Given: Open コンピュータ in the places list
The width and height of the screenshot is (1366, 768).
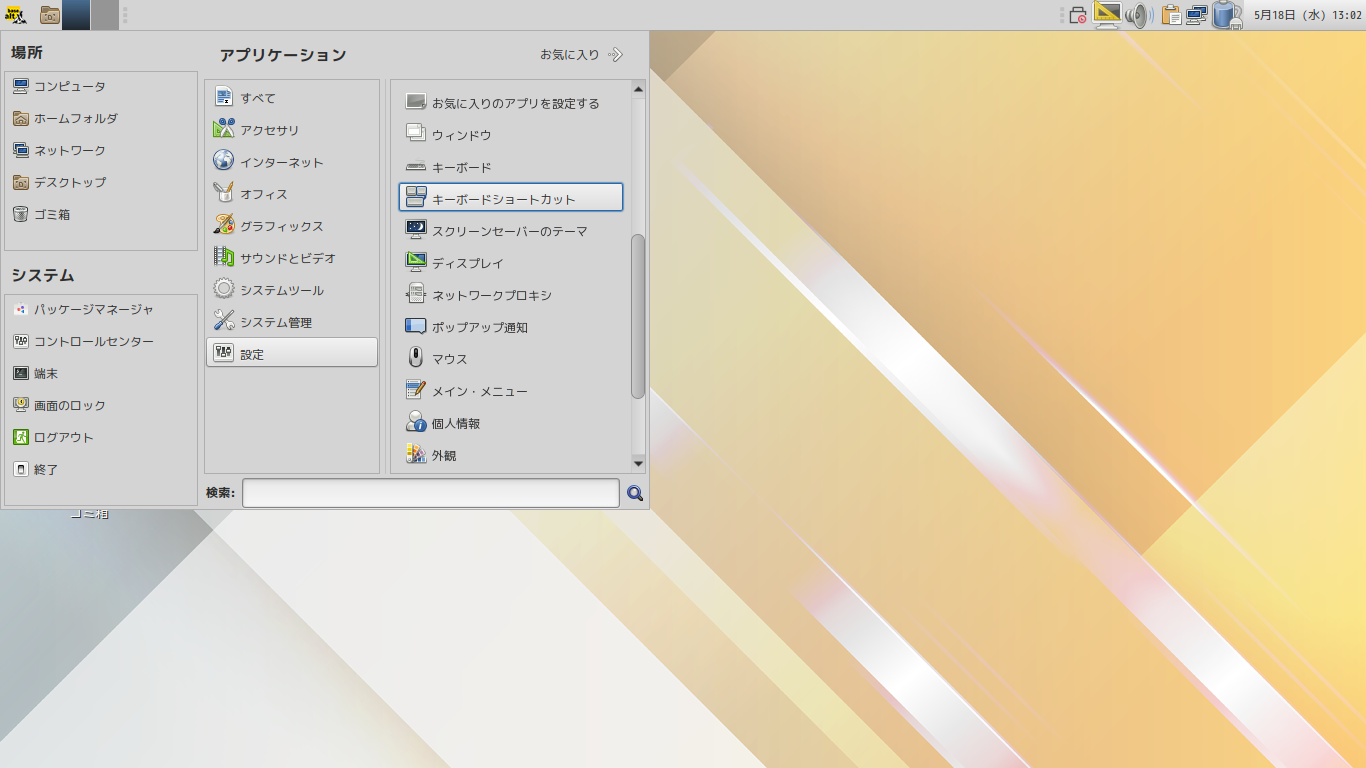Looking at the screenshot, I should 100,87.
